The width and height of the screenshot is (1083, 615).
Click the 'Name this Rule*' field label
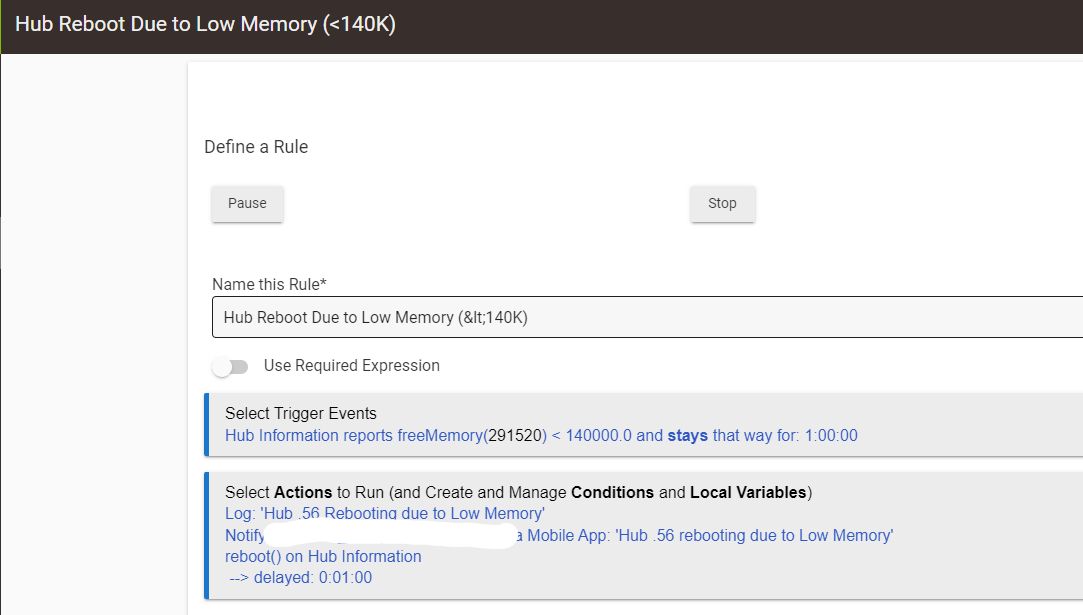click(269, 285)
